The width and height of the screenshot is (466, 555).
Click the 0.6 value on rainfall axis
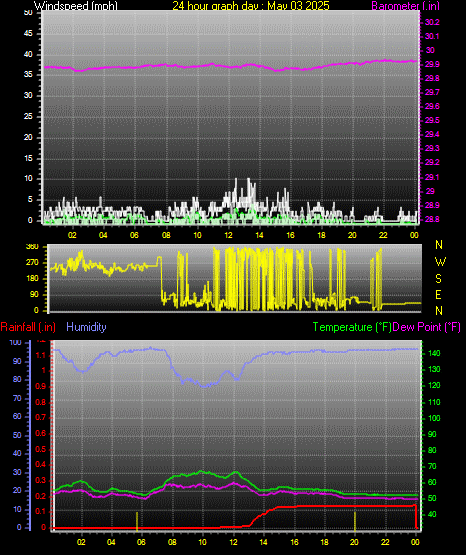(41, 433)
